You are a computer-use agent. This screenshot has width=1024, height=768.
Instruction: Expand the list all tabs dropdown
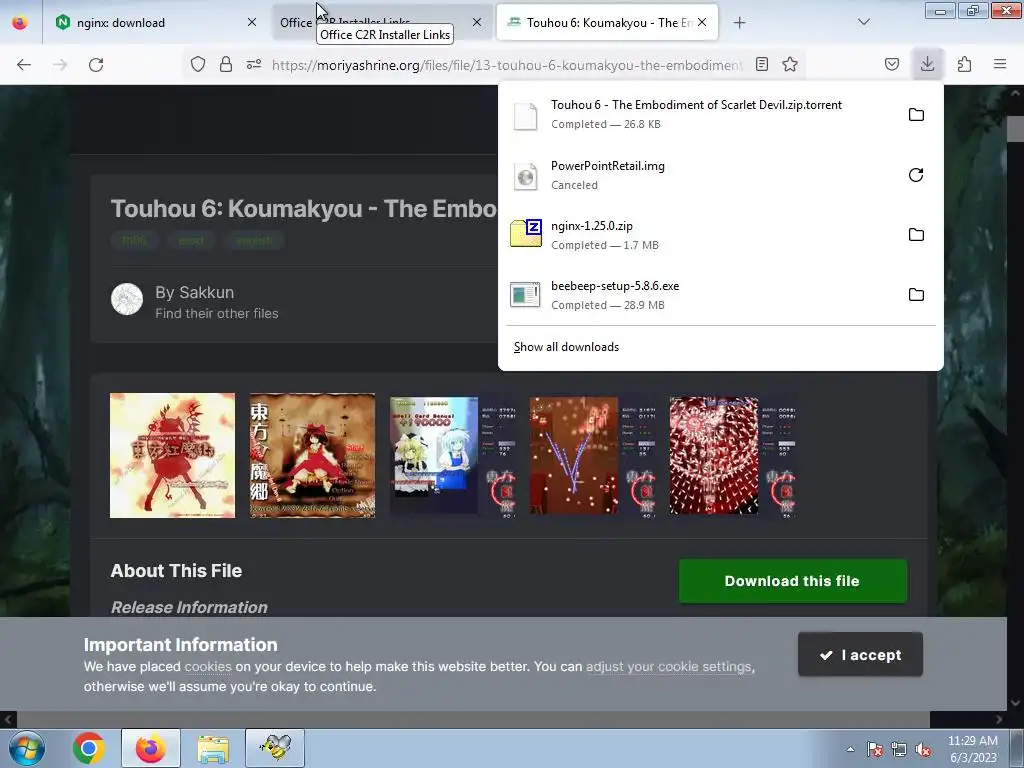[x=863, y=23]
